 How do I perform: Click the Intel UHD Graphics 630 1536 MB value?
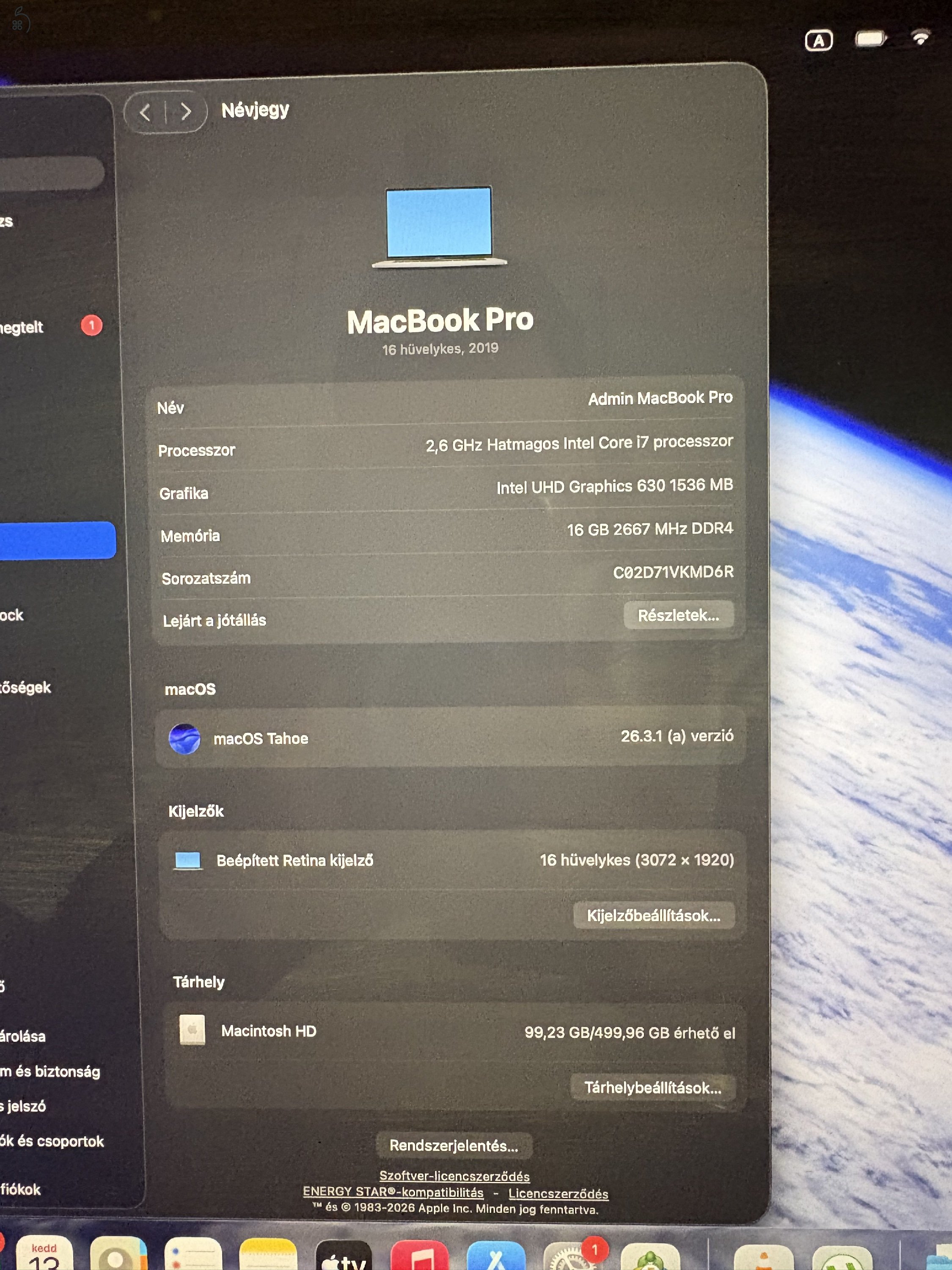click(x=615, y=486)
